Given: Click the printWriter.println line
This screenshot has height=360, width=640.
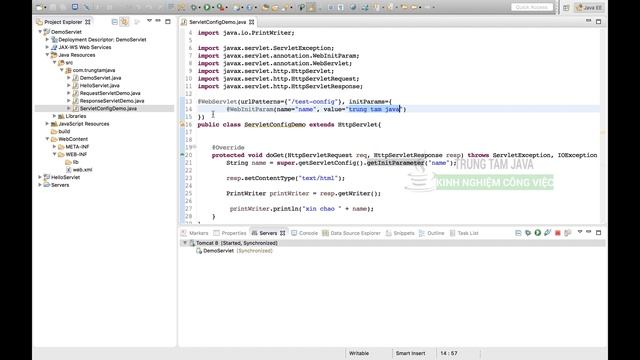Looking at the screenshot, I should tap(302, 209).
